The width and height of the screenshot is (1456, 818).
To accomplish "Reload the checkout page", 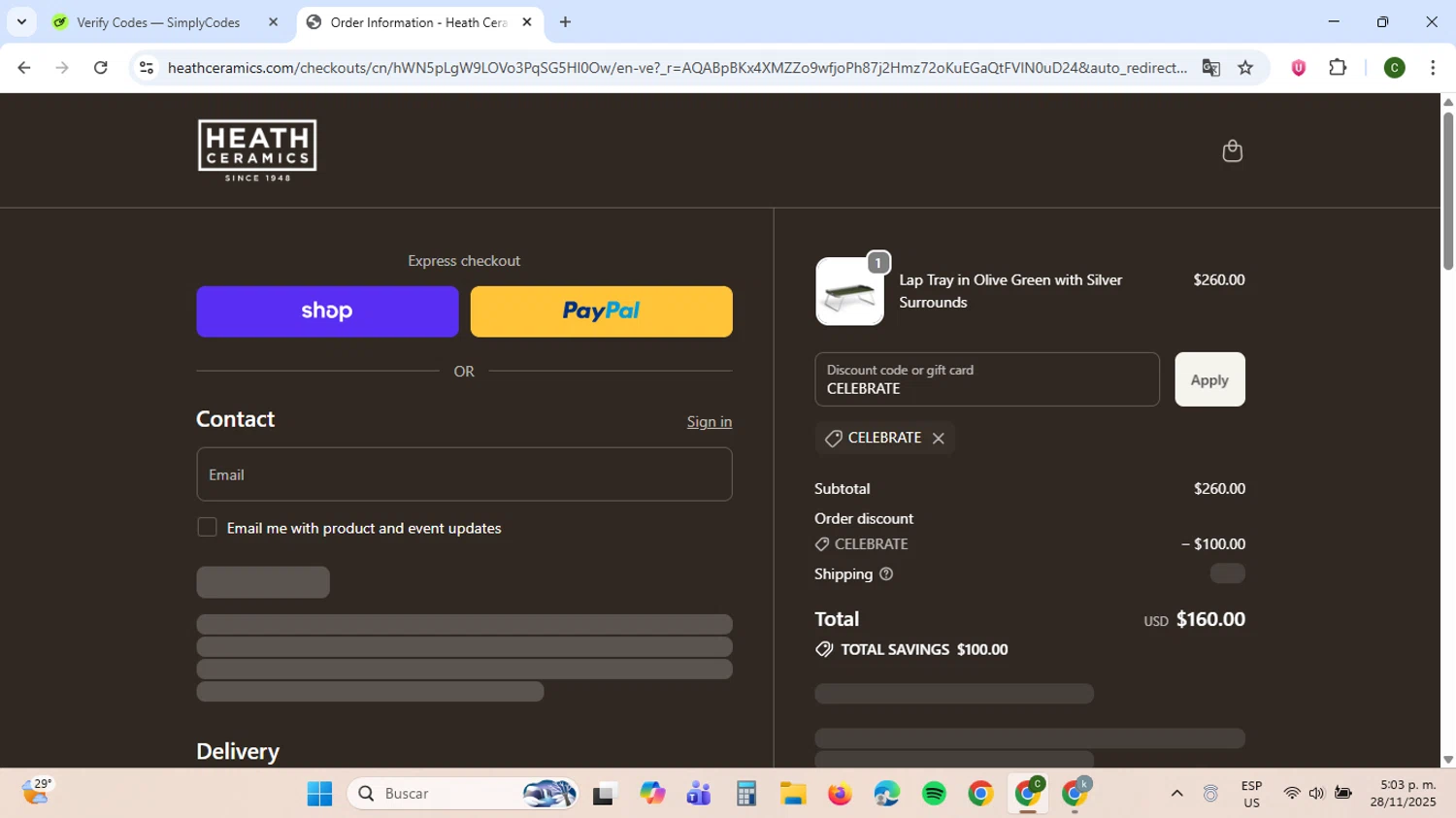I will tap(100, 68).
